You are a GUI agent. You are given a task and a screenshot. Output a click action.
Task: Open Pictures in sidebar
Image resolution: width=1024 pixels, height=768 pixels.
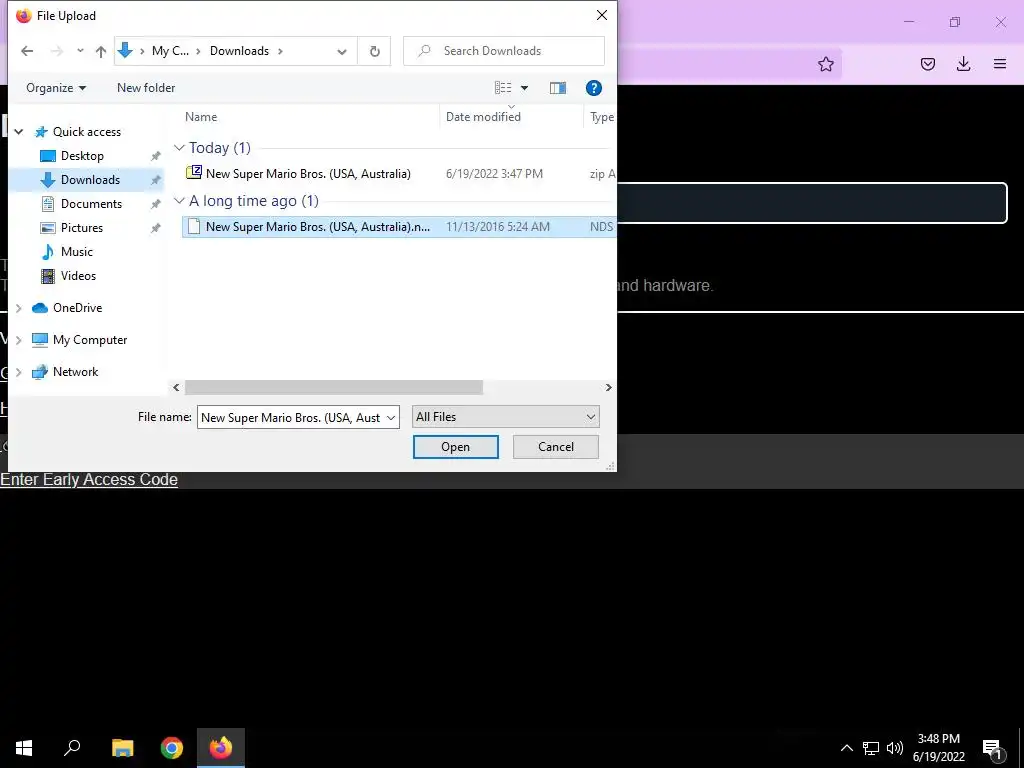(x=82, y=228)
